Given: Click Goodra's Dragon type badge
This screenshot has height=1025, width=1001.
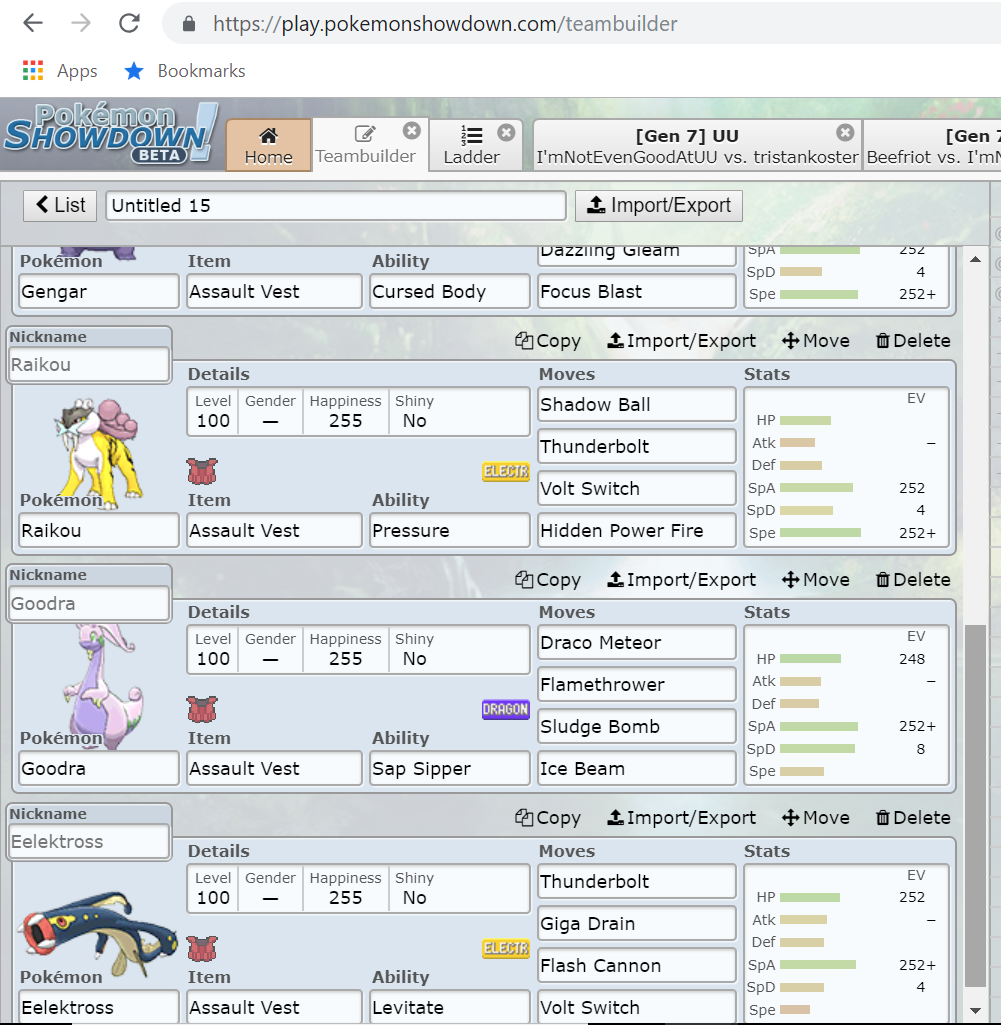Looking at the screenshot, I should pyautogui.click(x=505, y=709).
